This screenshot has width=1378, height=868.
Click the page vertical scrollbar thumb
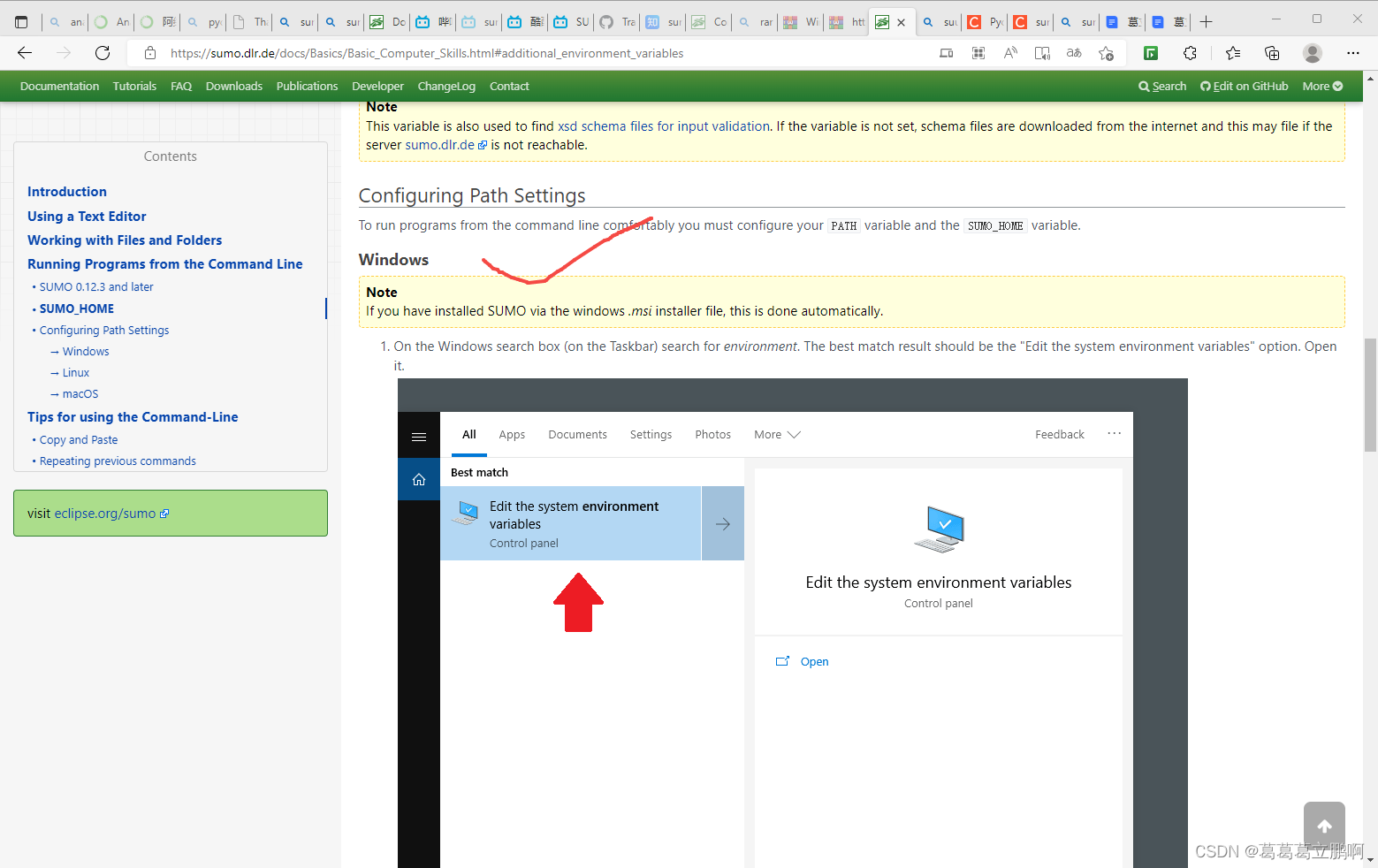[1370, 395]
